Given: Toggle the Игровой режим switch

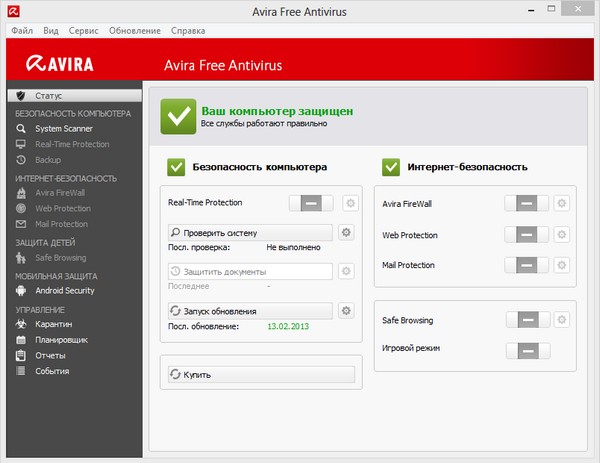Looking at the screenshot, I should click(x=526, y=350).
